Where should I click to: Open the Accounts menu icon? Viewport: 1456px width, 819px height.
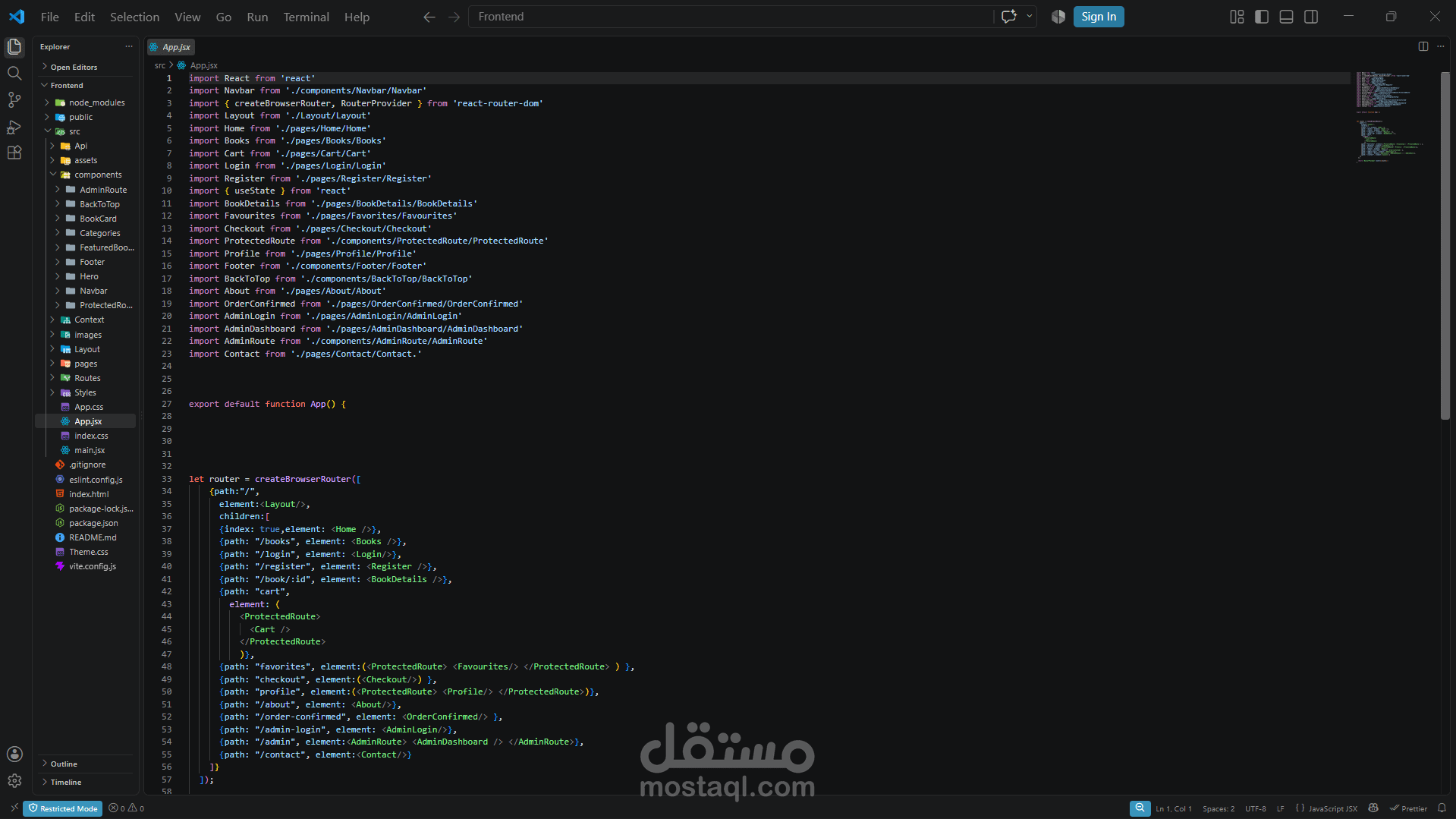coord(14,754)
